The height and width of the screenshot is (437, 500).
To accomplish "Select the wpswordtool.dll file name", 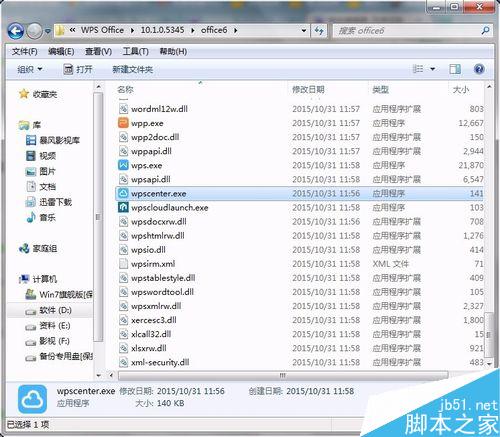I will pos(162,292).
